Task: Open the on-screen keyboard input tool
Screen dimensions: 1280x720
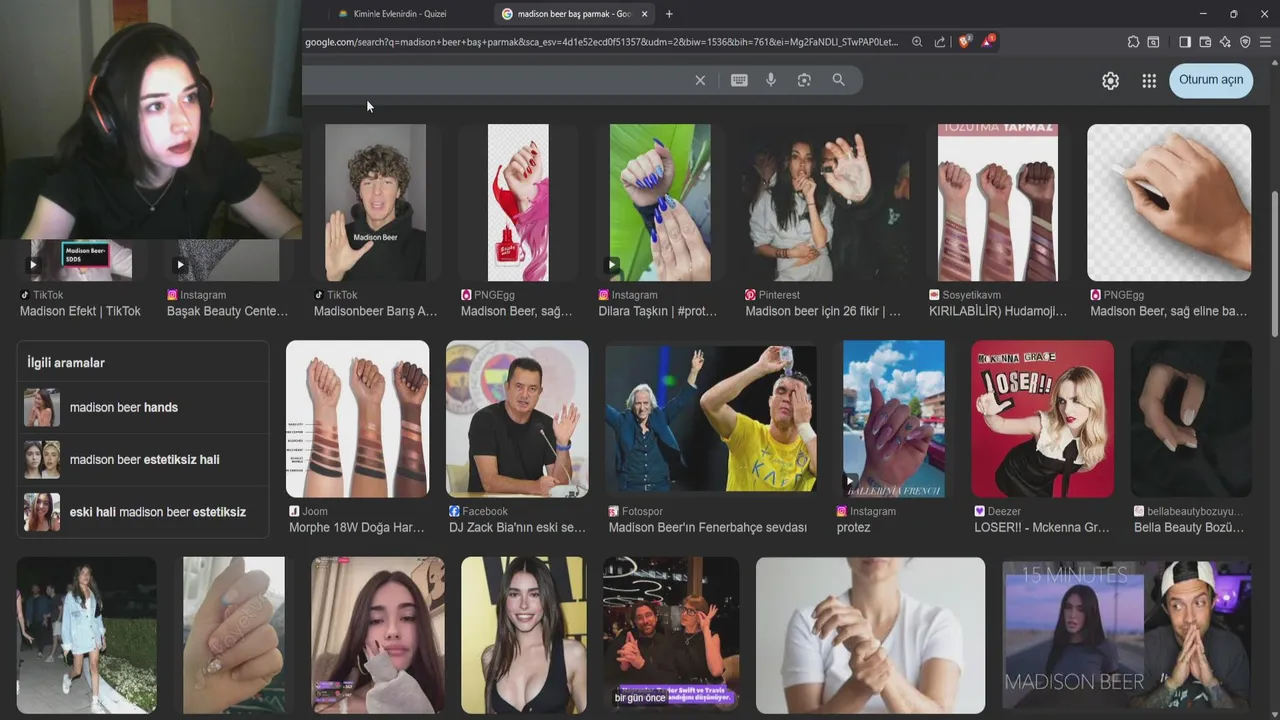Action: pos(739,80)
